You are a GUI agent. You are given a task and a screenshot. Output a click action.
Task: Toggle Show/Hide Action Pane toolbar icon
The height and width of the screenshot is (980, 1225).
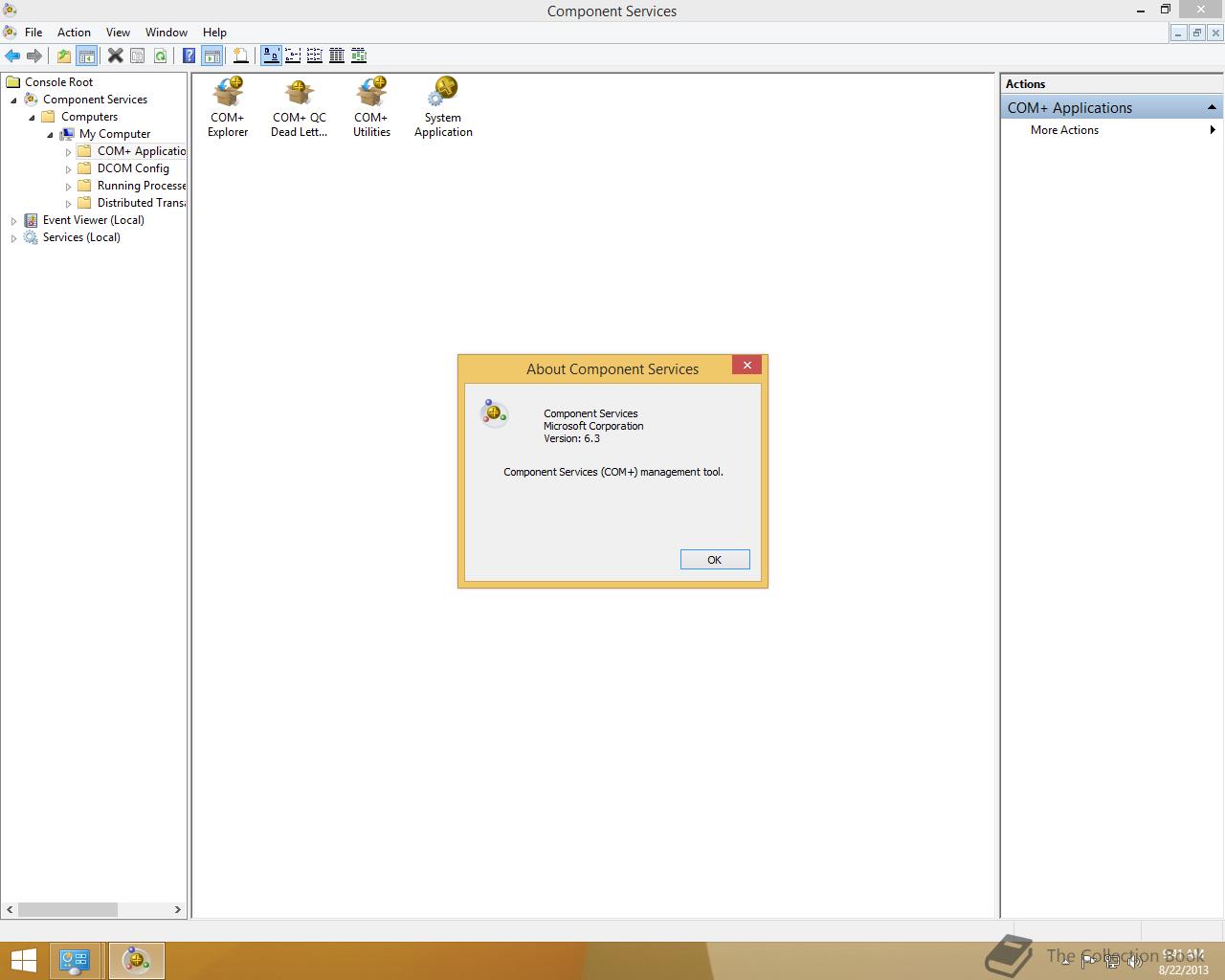(x=212, y=56)
